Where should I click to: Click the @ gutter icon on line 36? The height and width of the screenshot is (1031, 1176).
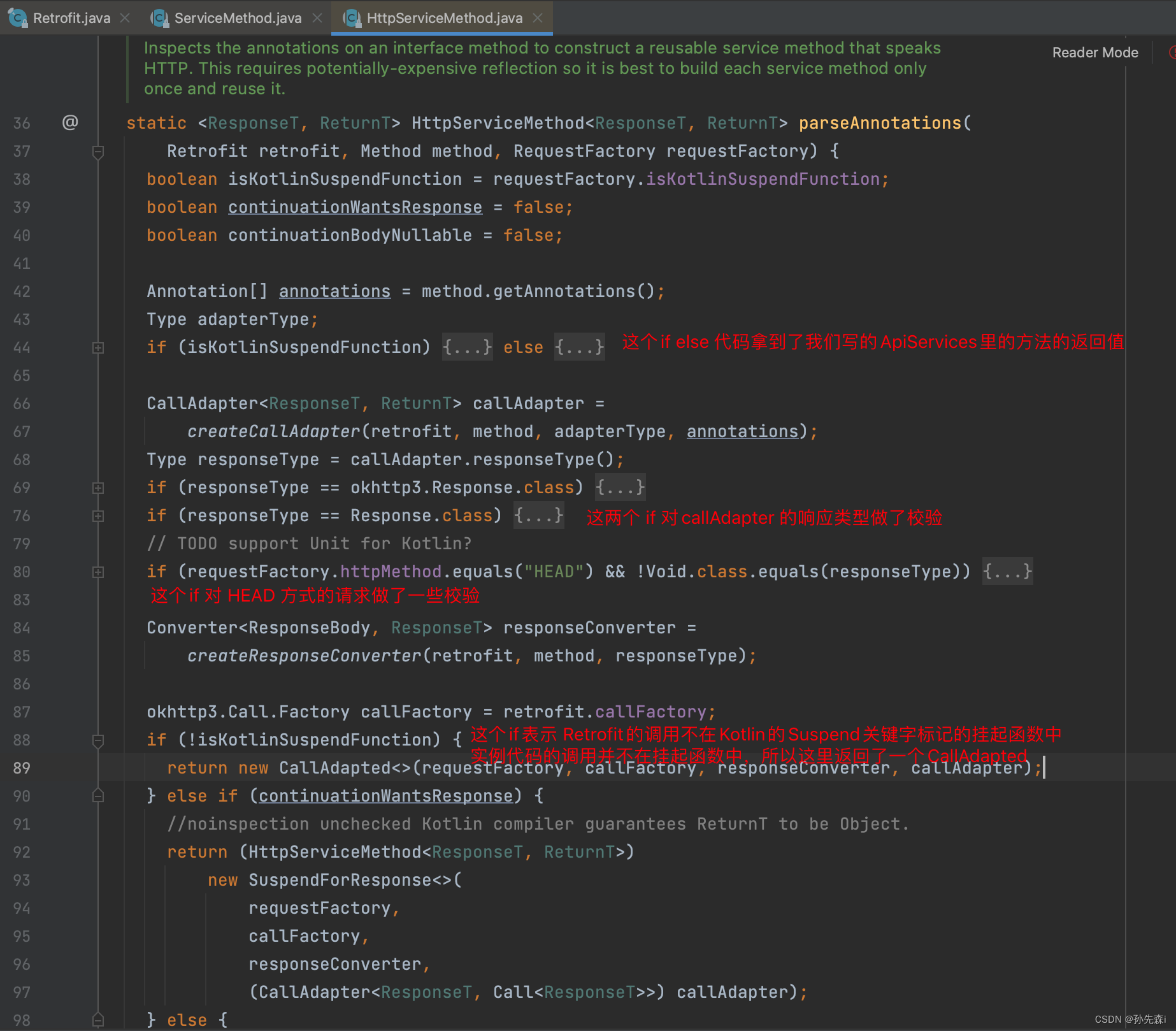(x=70, y=122)
